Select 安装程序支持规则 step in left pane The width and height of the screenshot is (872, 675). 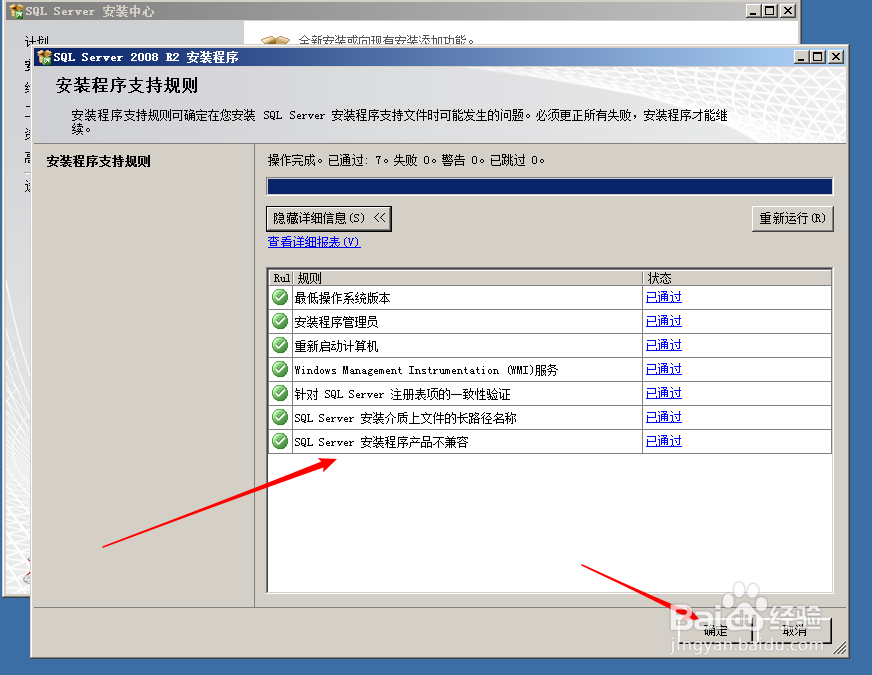point(98,161)
